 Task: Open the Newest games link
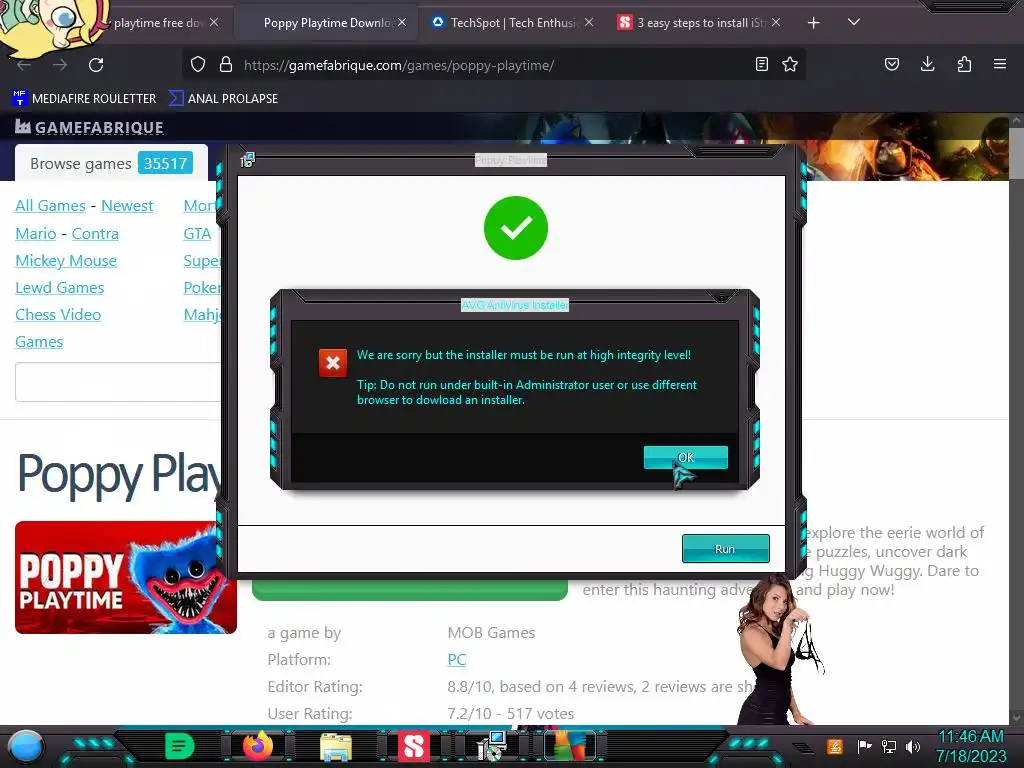click(127, 206)
